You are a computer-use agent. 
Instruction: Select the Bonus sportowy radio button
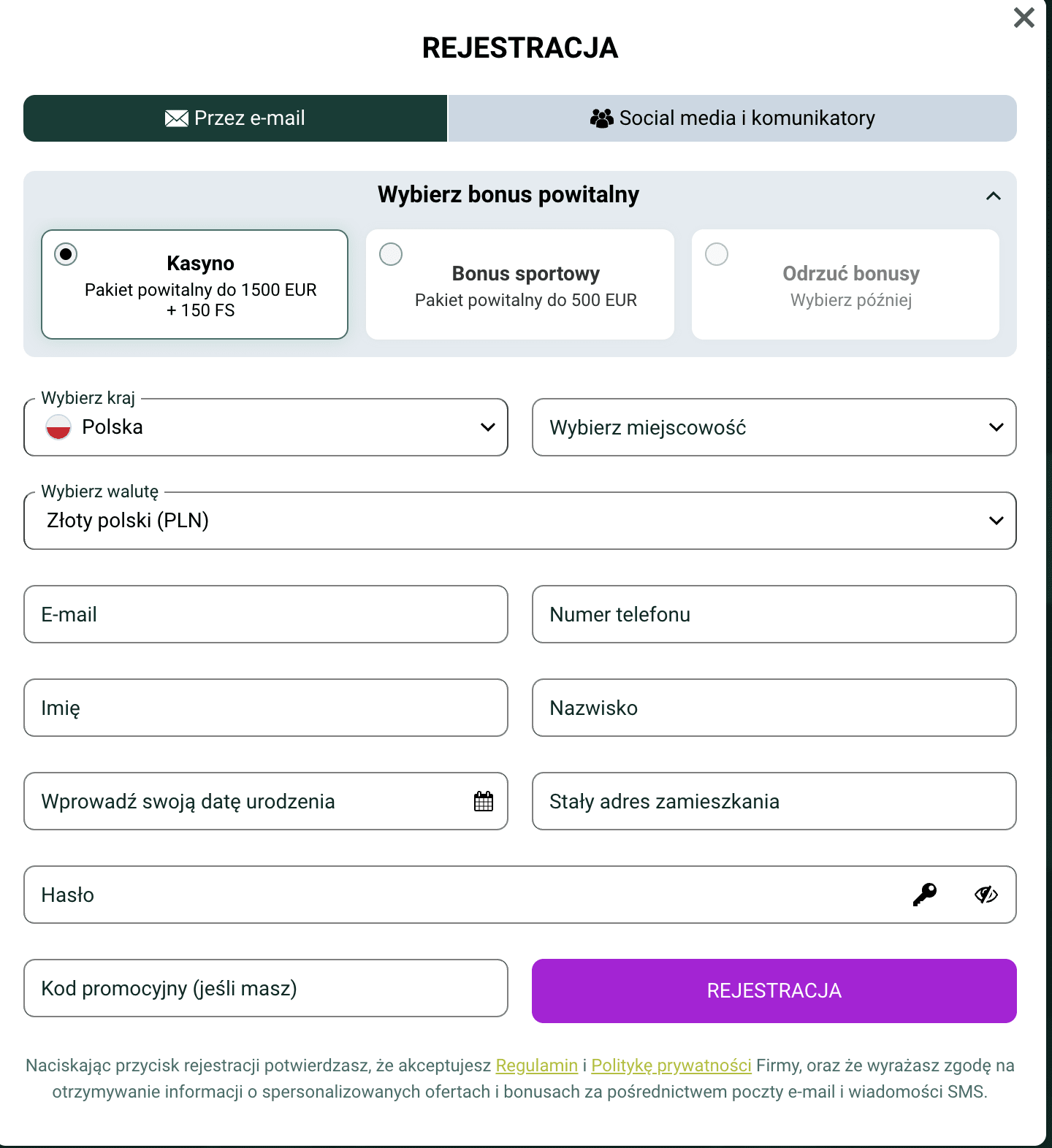pos(391,254)
